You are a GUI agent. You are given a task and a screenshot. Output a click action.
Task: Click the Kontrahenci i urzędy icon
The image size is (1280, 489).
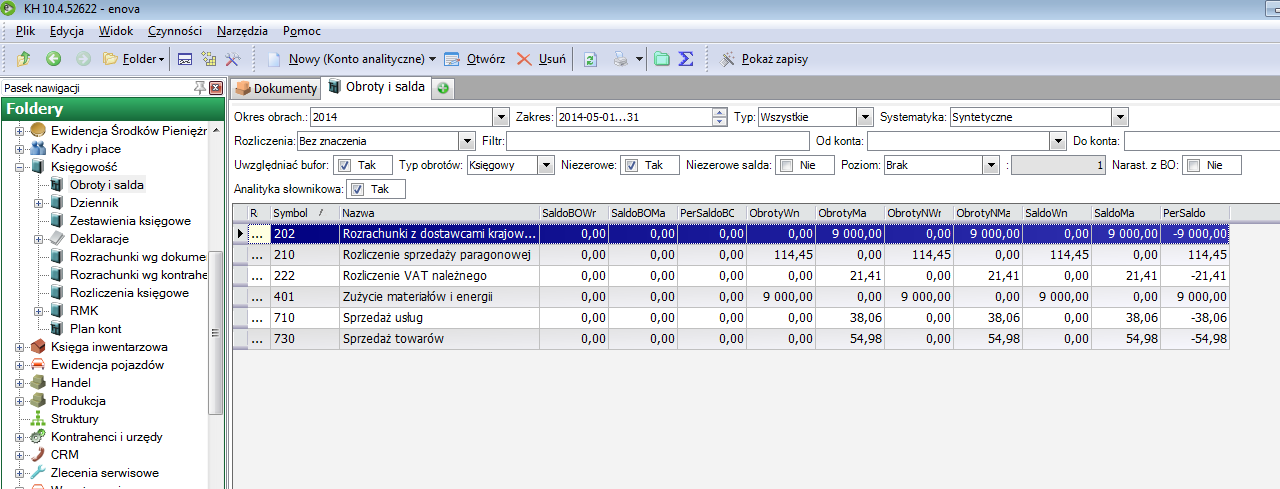click(x=38, y=437)
